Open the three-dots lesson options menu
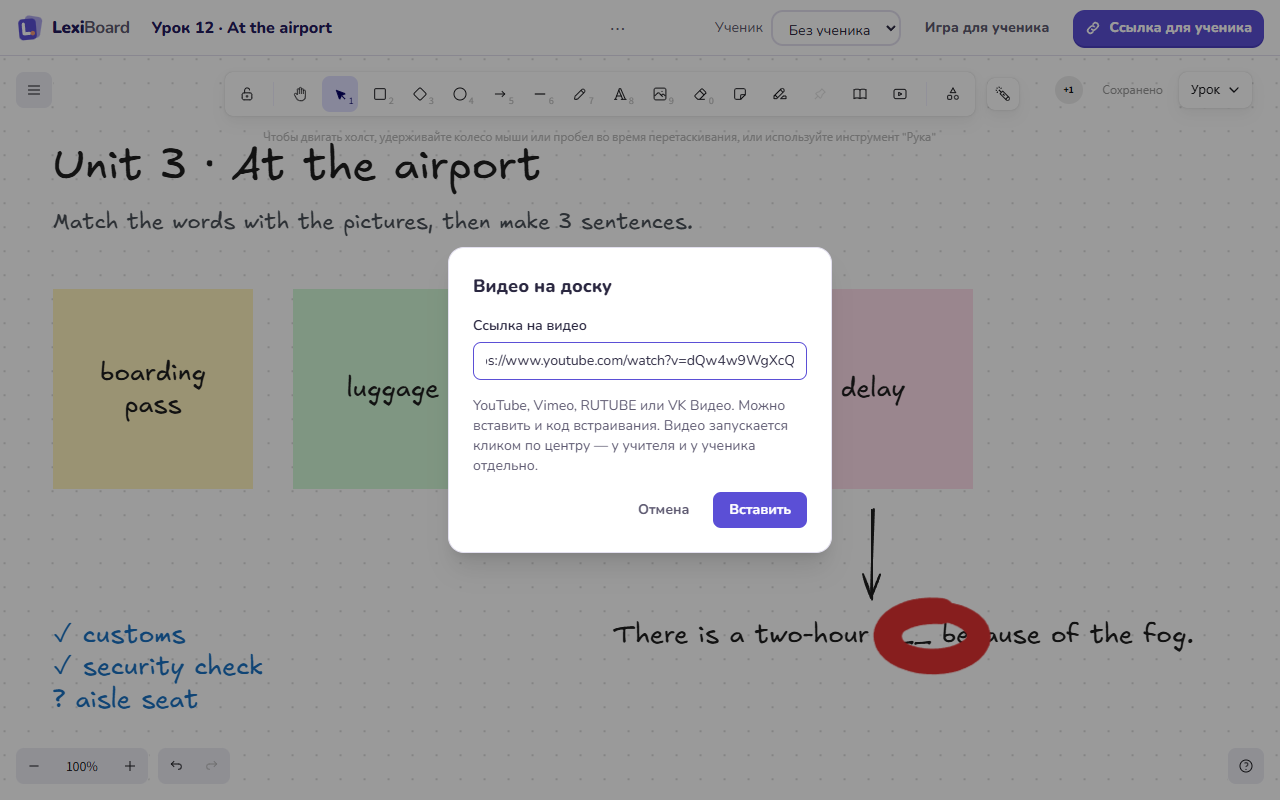Image resolution: width=1280 pixels, height=800 pixels. click(x=617, y=28)
